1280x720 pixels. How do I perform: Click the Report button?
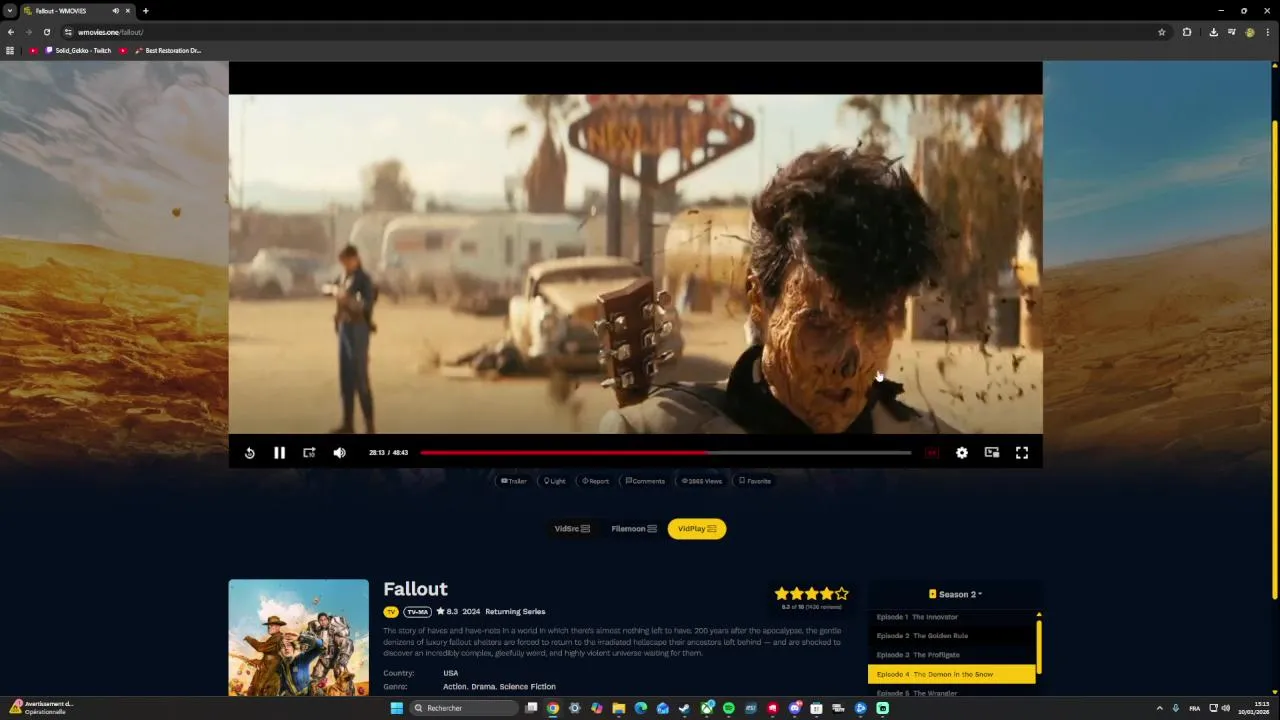[x=596, y=481]
